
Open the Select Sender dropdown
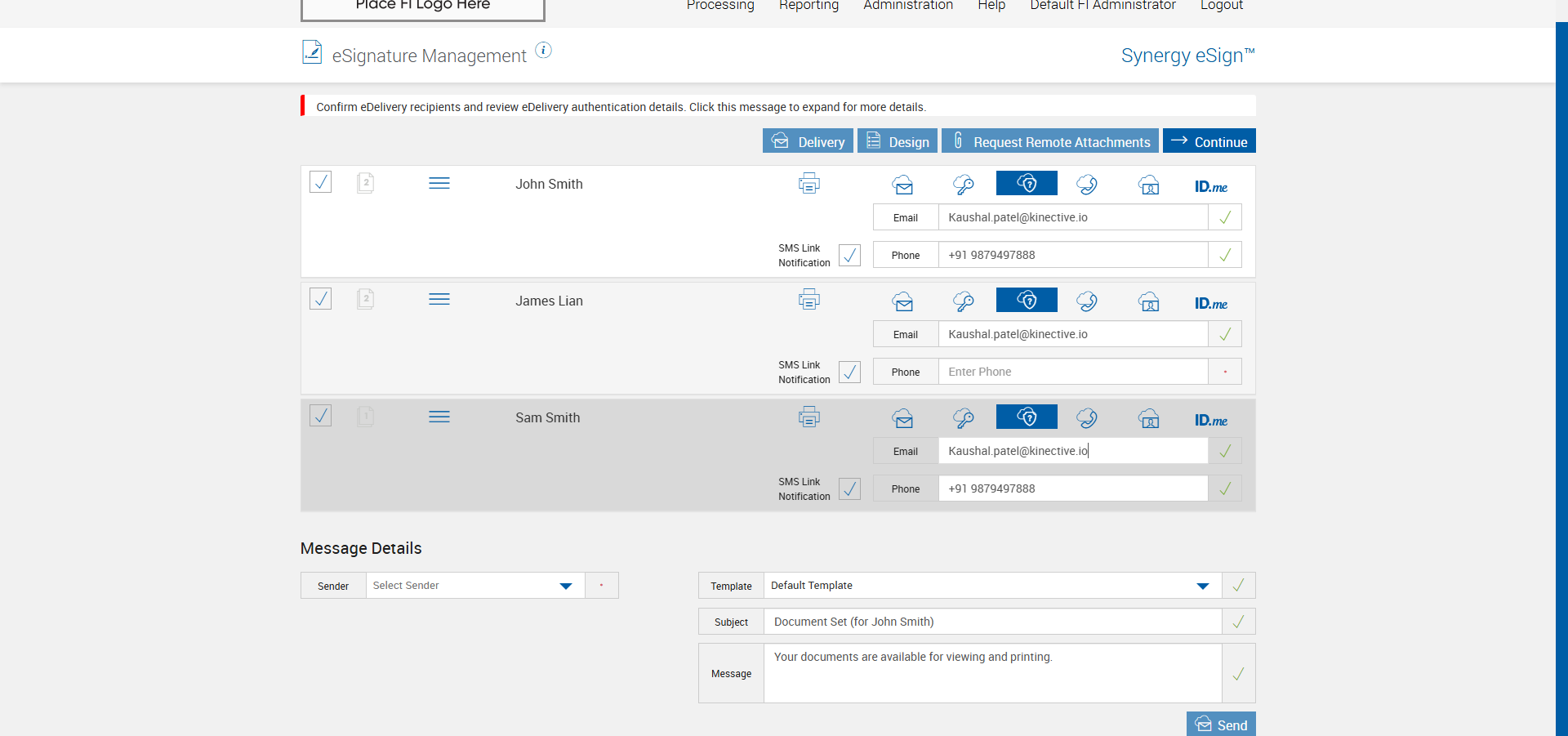point(475,586)
